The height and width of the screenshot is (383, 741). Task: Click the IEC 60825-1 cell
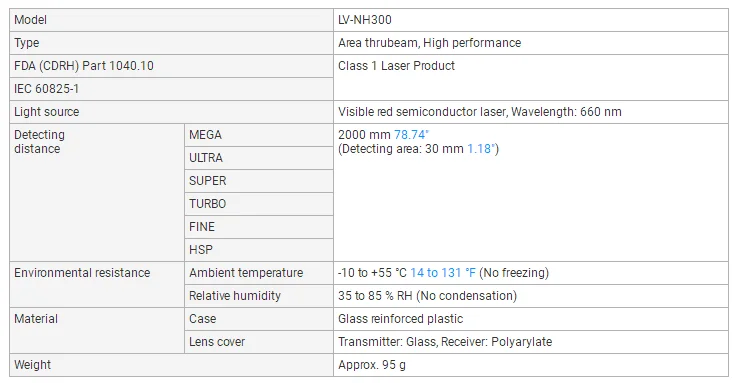(x=171, y=89)
